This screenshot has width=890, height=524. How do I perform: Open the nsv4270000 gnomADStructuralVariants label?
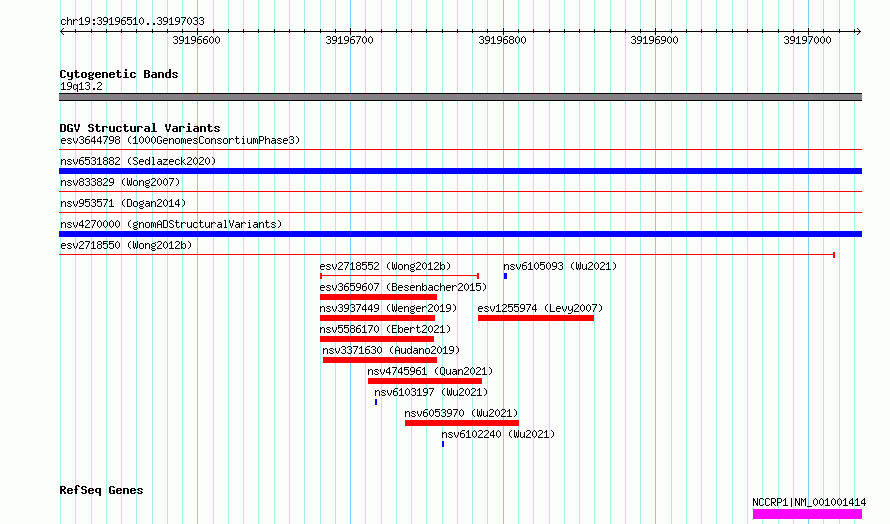coord(171,224)
